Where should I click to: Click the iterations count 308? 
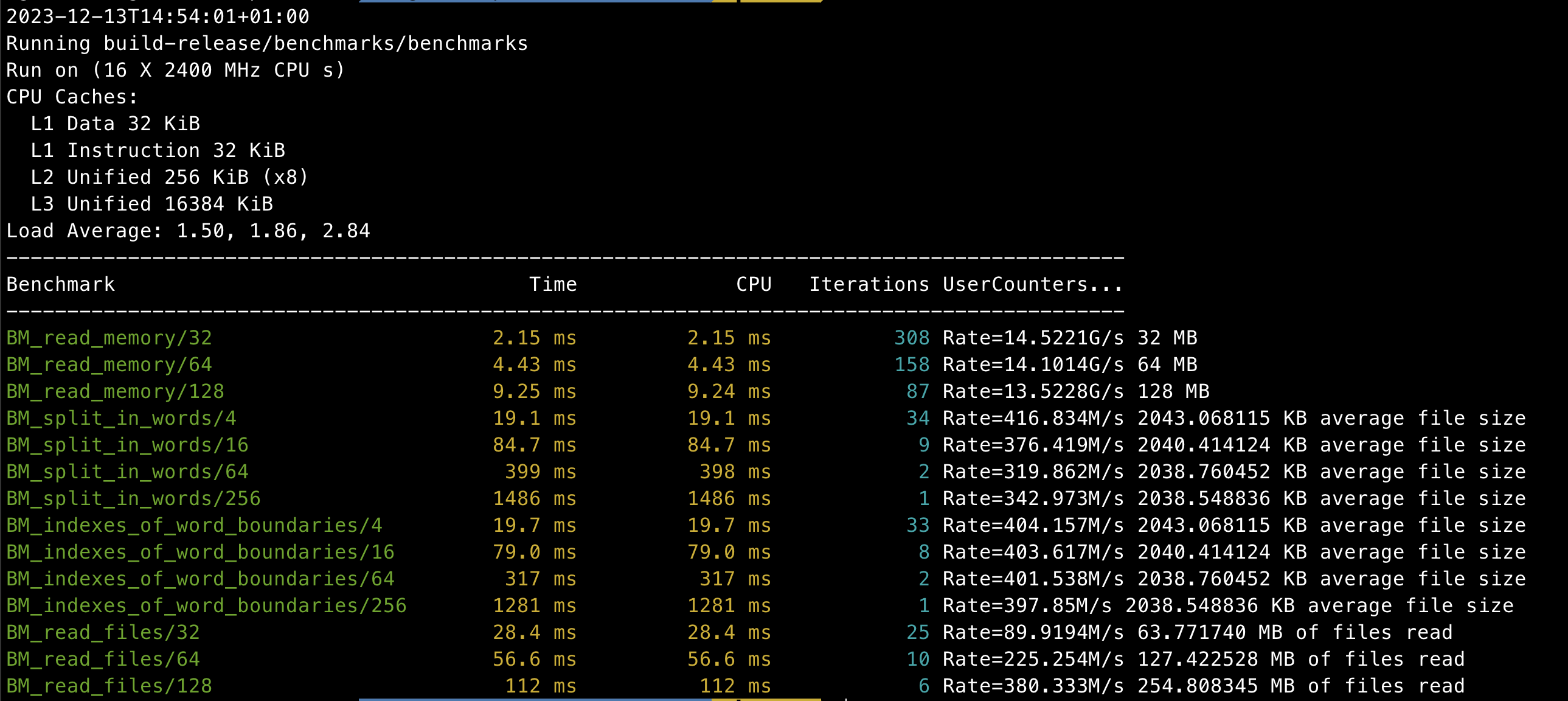coord(912,338)
